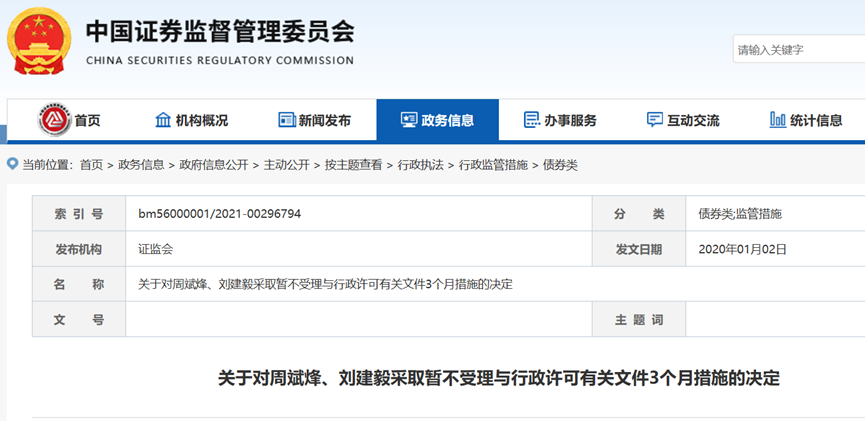
Task: Click the national emblem logo
Action: click(39, 41)
